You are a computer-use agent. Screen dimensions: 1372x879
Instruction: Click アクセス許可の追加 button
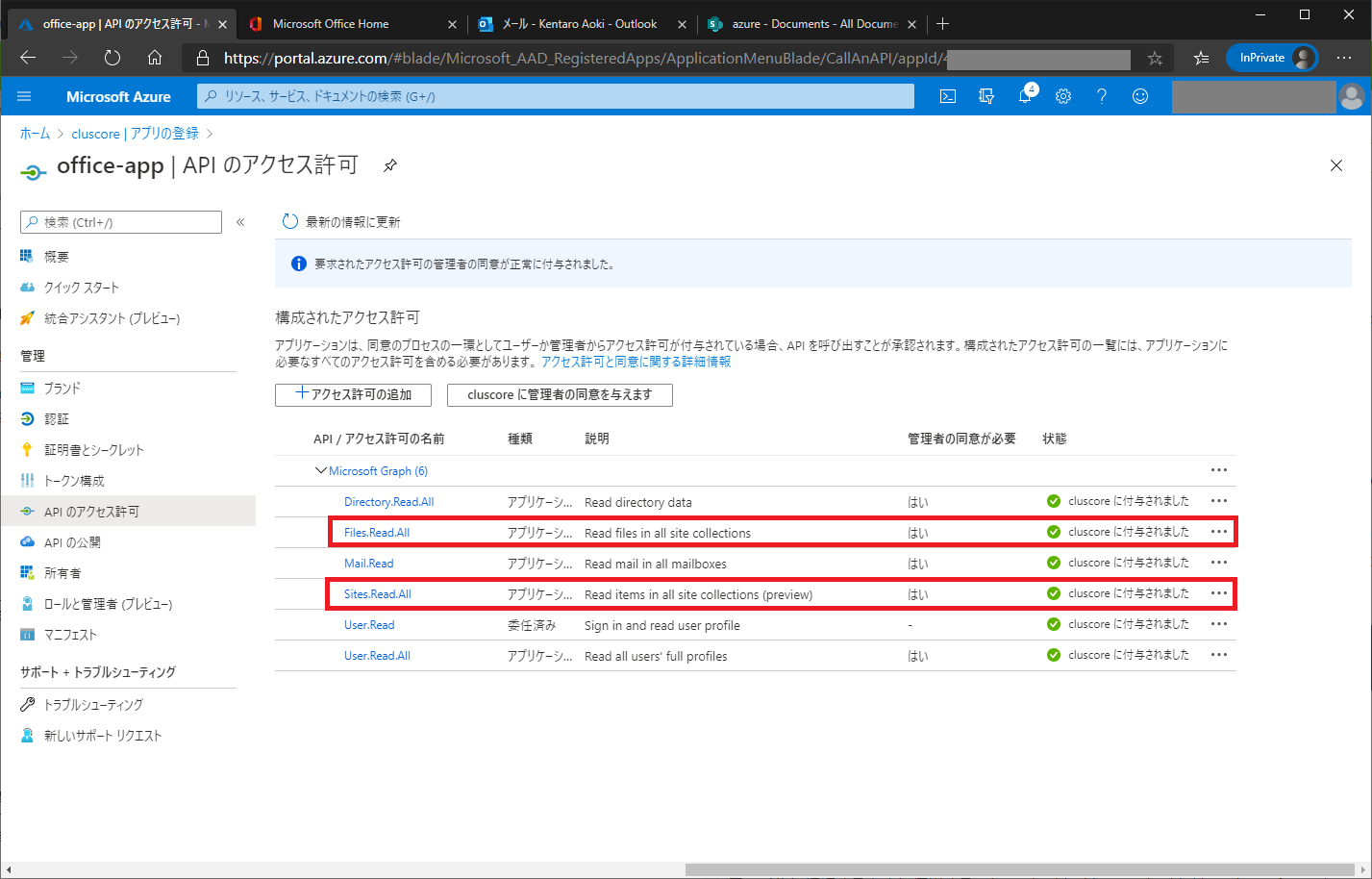(x=353, y=394)
